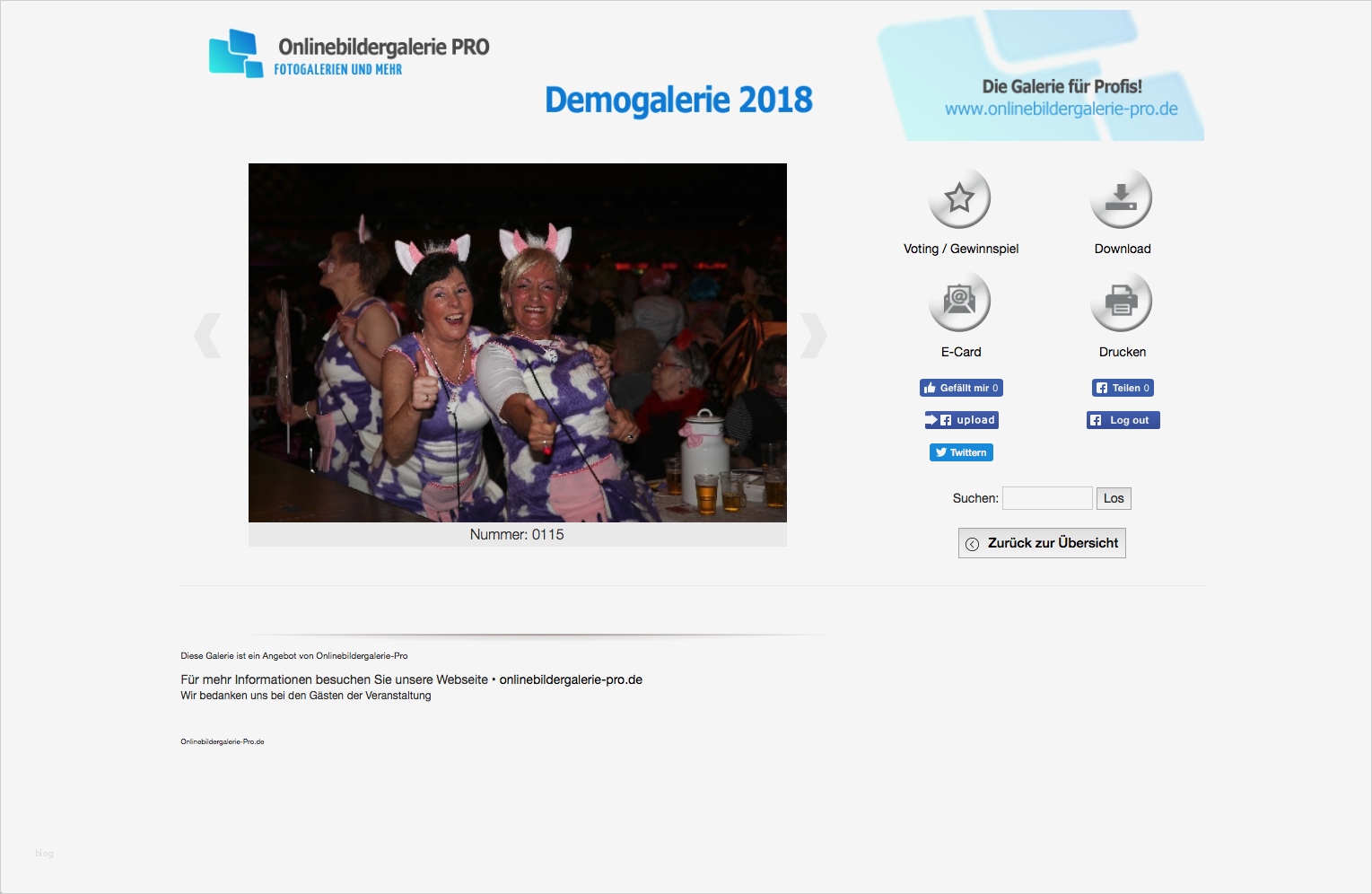The height and width of the screenshot is (894, 1372).
Task: Open the Voting / Gewinnspiel star icon
Action: pos(959,199)
